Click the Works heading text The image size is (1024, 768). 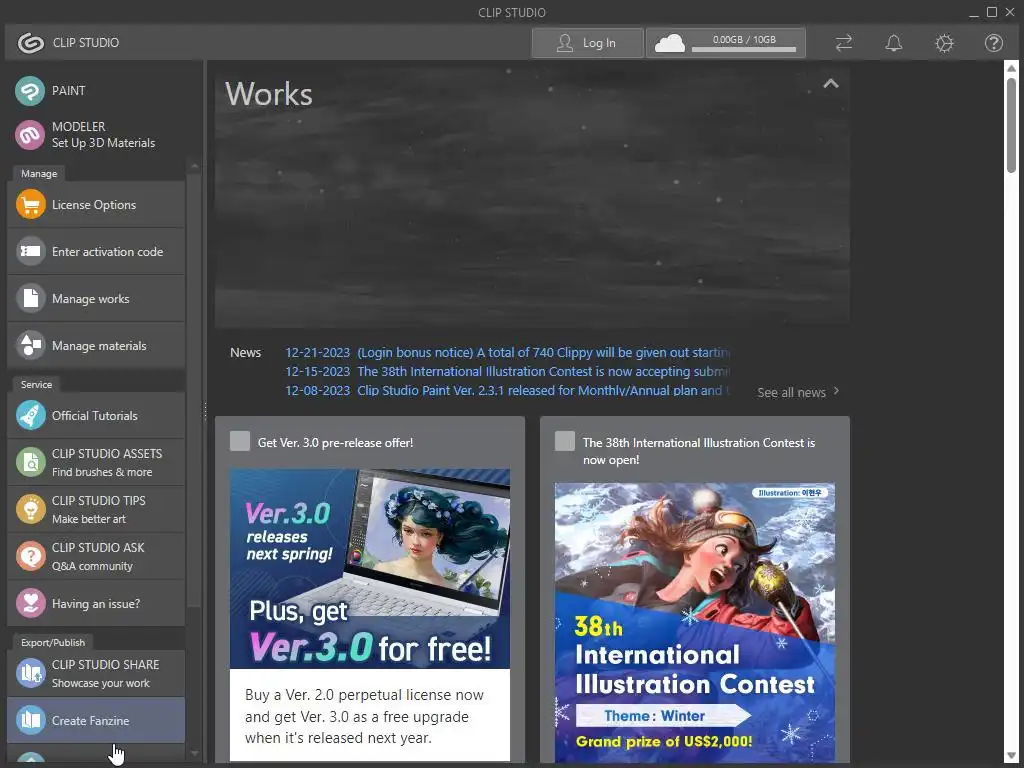click(269, 94)
